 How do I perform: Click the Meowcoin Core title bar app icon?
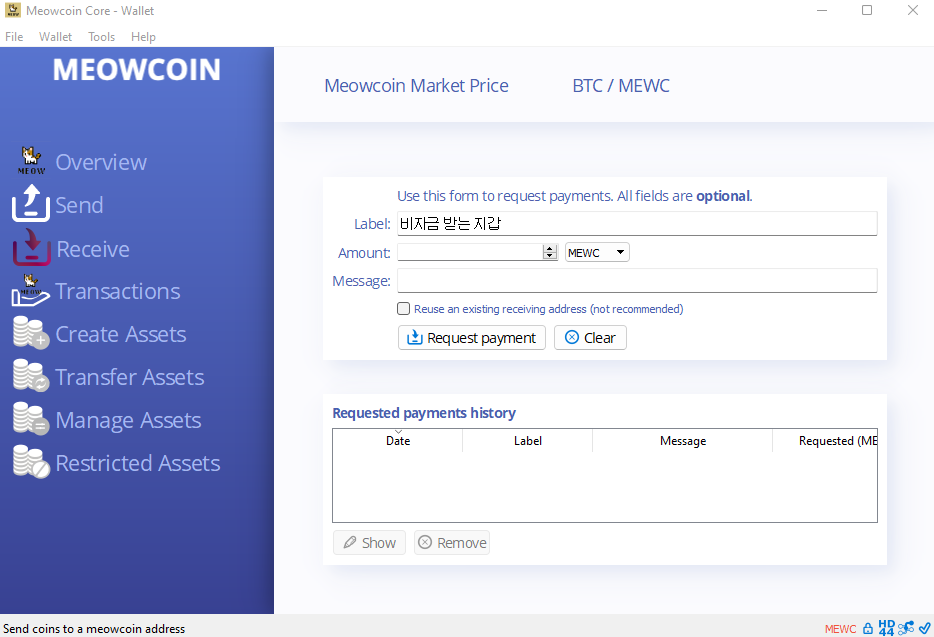click(x=13, y=10)
